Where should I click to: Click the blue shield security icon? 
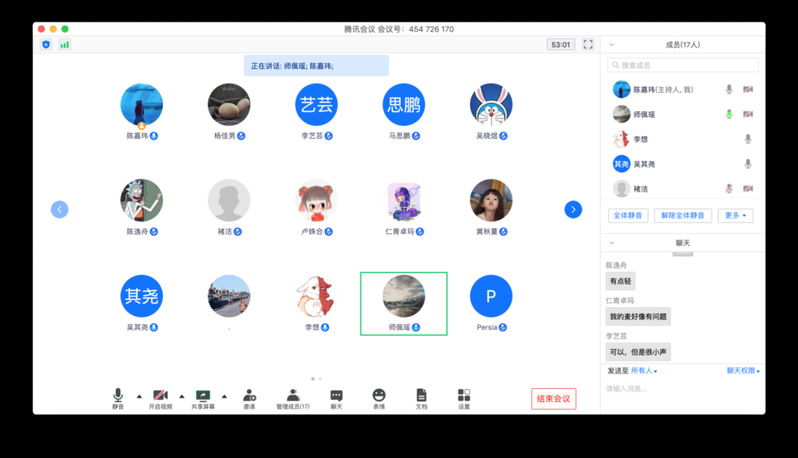pos(46,45)
